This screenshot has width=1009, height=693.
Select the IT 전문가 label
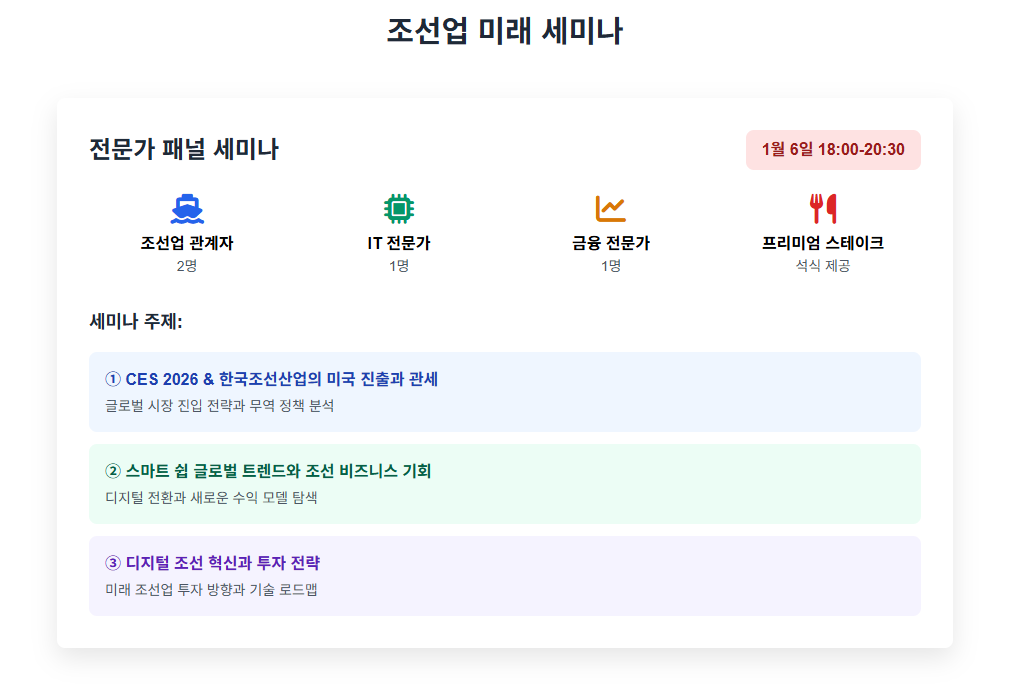click(x=399, y=243)
